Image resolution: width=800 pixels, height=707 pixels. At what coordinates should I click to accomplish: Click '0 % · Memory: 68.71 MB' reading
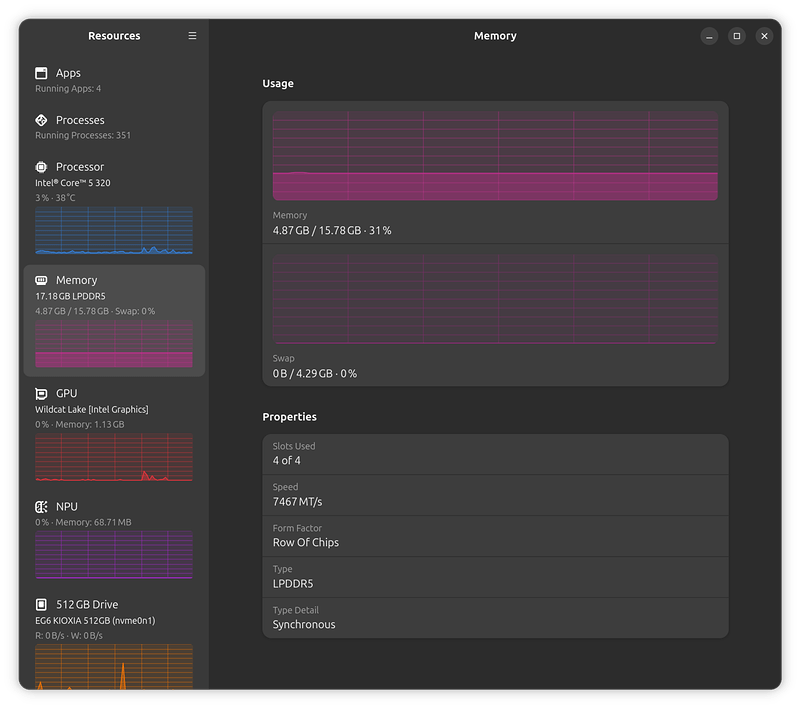tap(83, 522)
